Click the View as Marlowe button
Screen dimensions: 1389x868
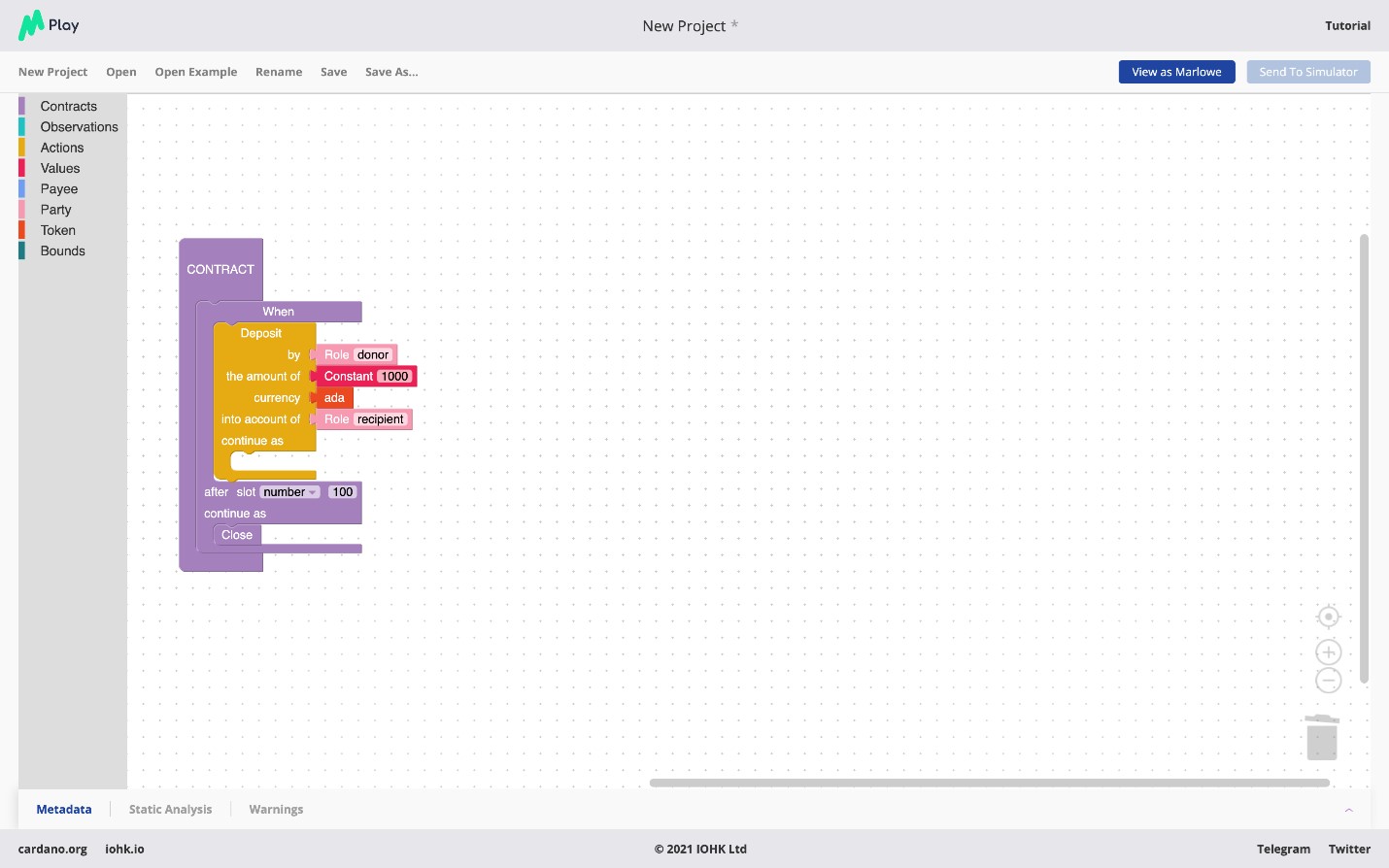coord(1176,72)
